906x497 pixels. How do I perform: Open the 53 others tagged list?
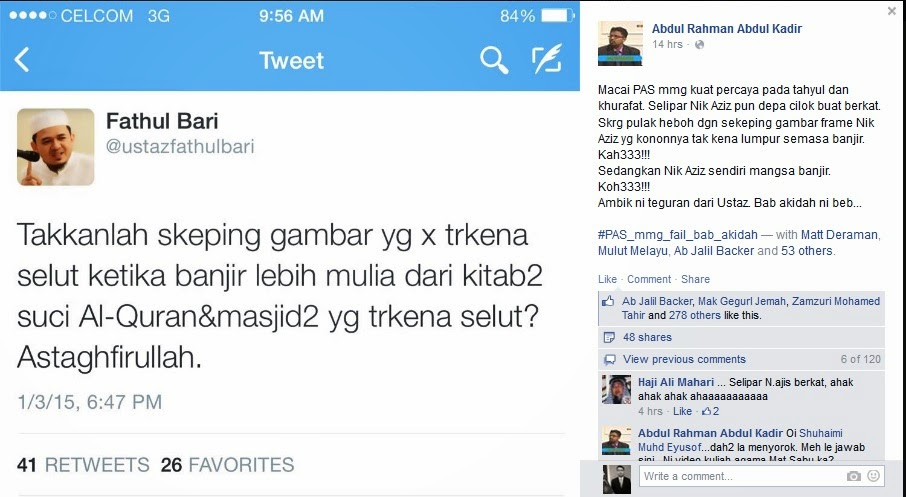[807, 251]
